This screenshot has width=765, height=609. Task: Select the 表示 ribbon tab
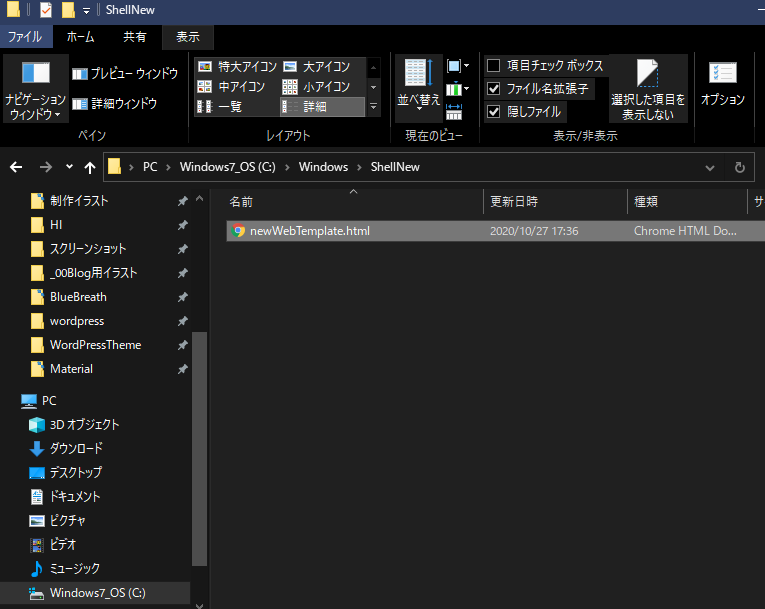click(188, 37)
